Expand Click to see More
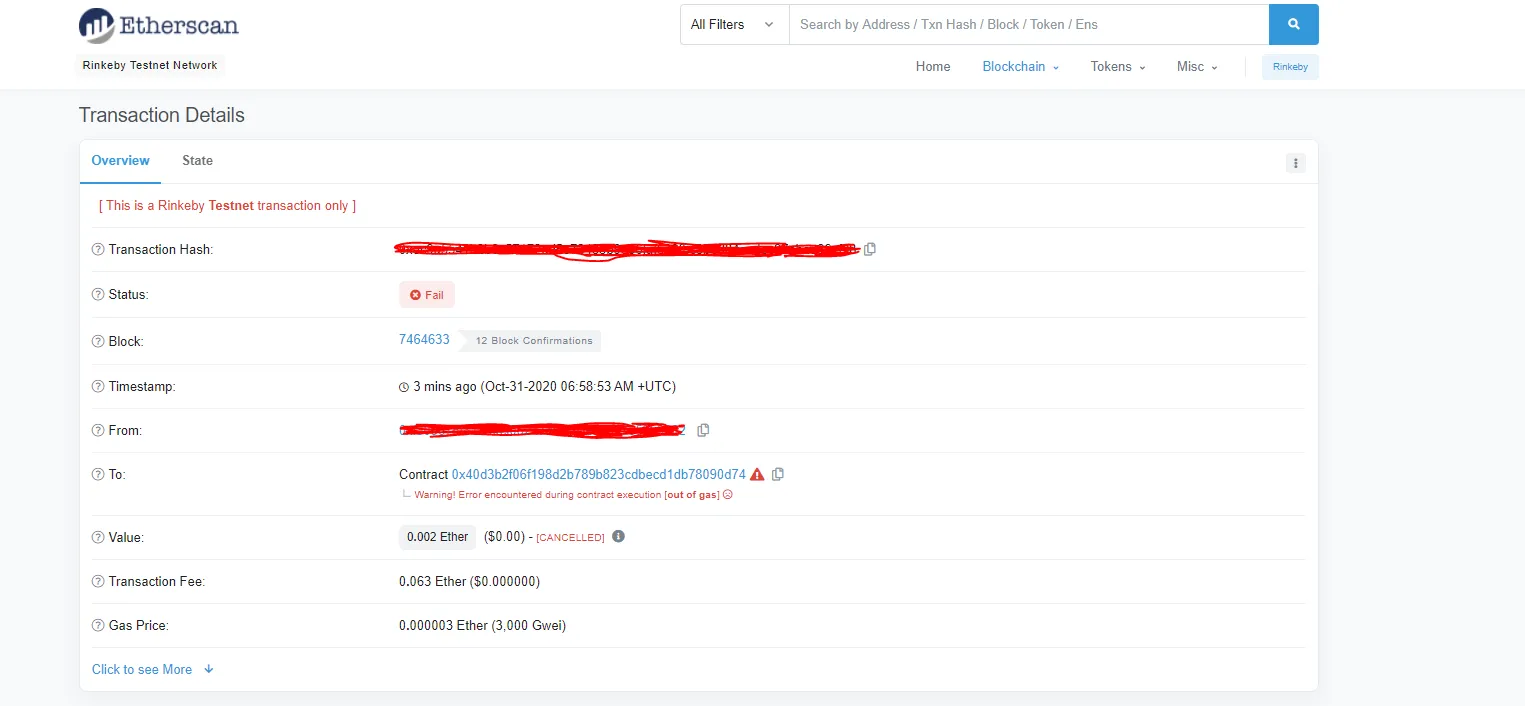Screen dimensions: 1525x706 point(153,669)
